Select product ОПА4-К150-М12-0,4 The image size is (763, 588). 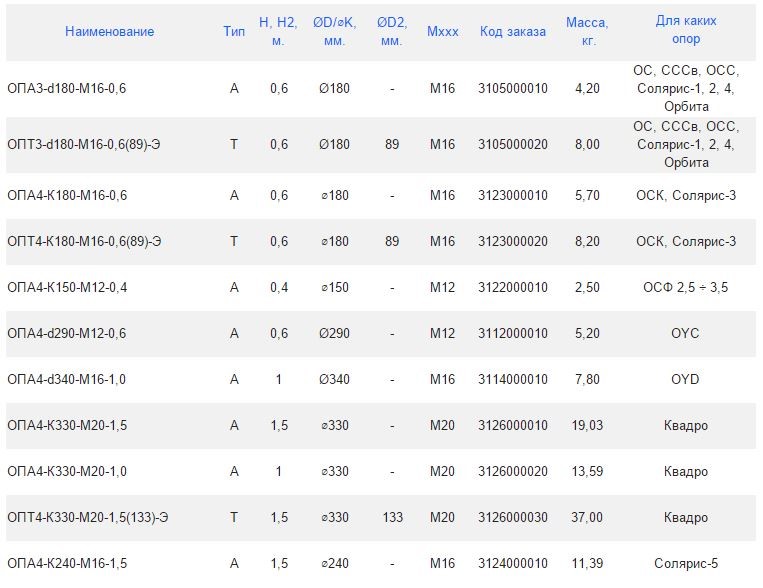tap(67, 287)
